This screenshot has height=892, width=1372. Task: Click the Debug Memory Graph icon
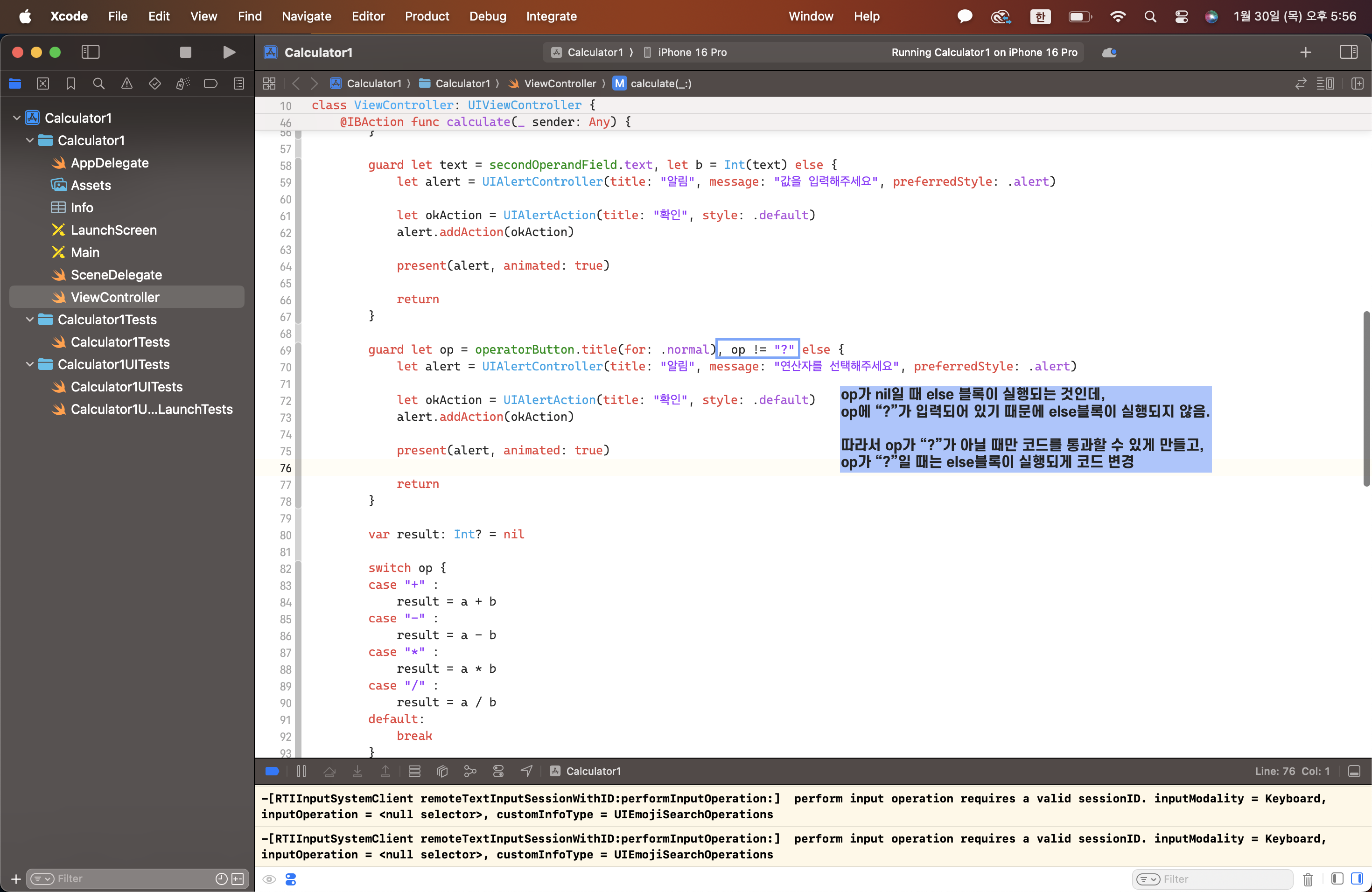(470, 771)
